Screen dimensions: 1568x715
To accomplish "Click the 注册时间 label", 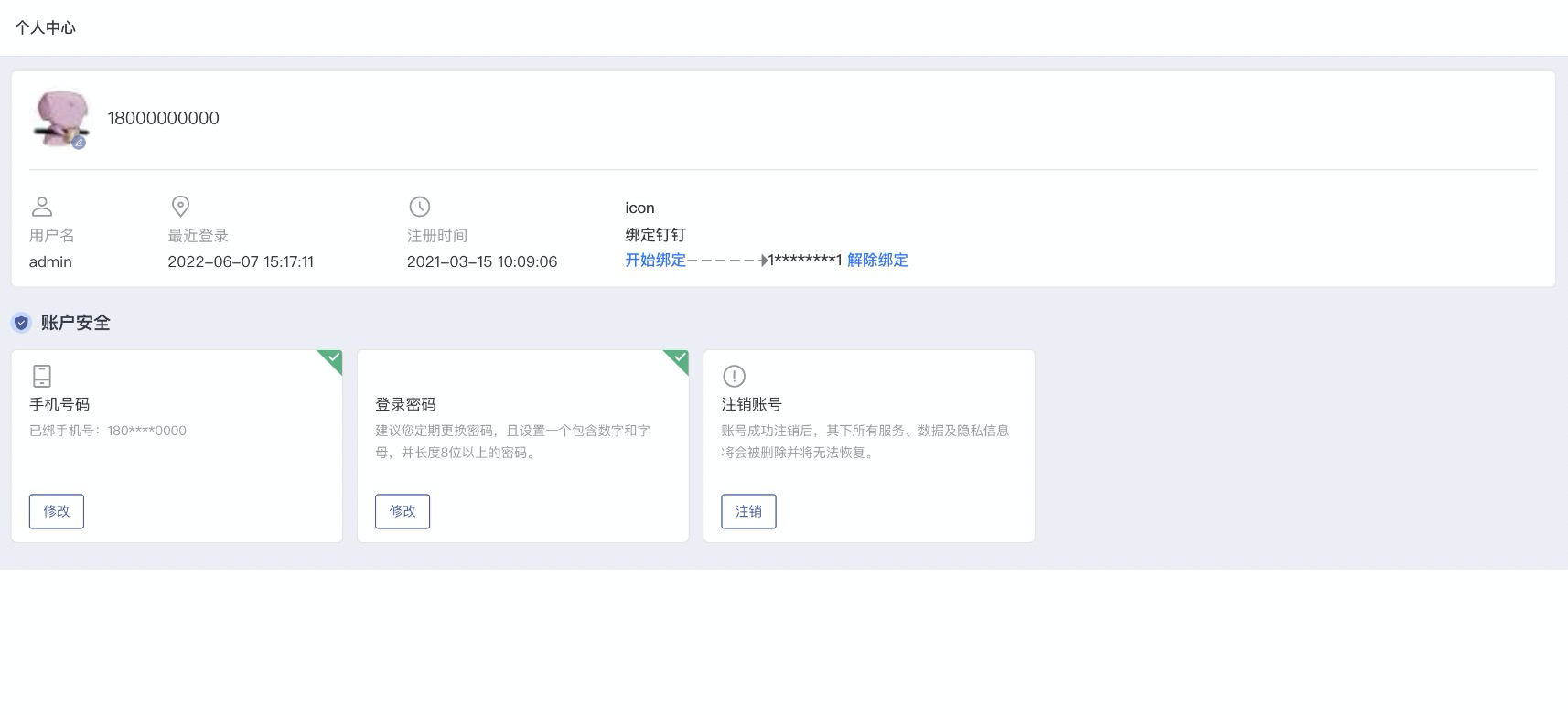I will [x=437, y=236].
